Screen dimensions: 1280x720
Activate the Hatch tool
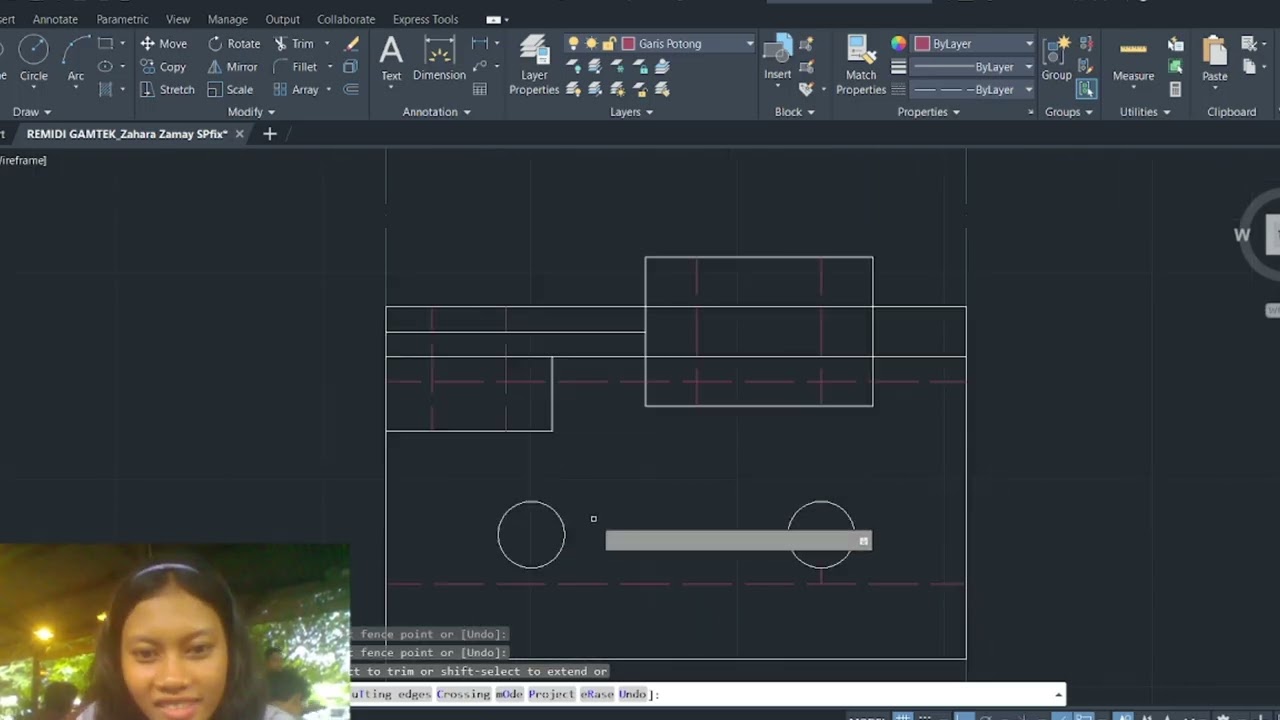tap(105, 90)
